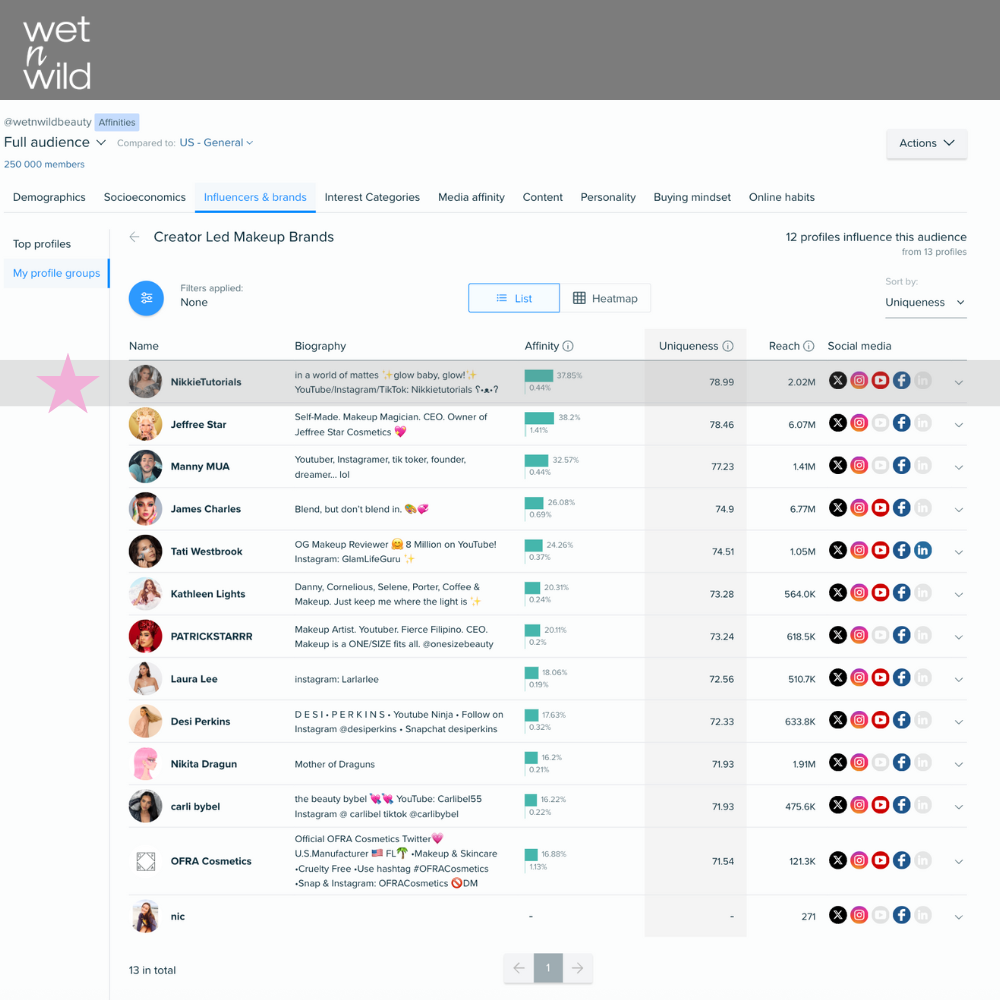Viewport: 1000px width, 1000px height.
Task: Open the Uniqueness info tooltip icon
Action: coord(728,346)
